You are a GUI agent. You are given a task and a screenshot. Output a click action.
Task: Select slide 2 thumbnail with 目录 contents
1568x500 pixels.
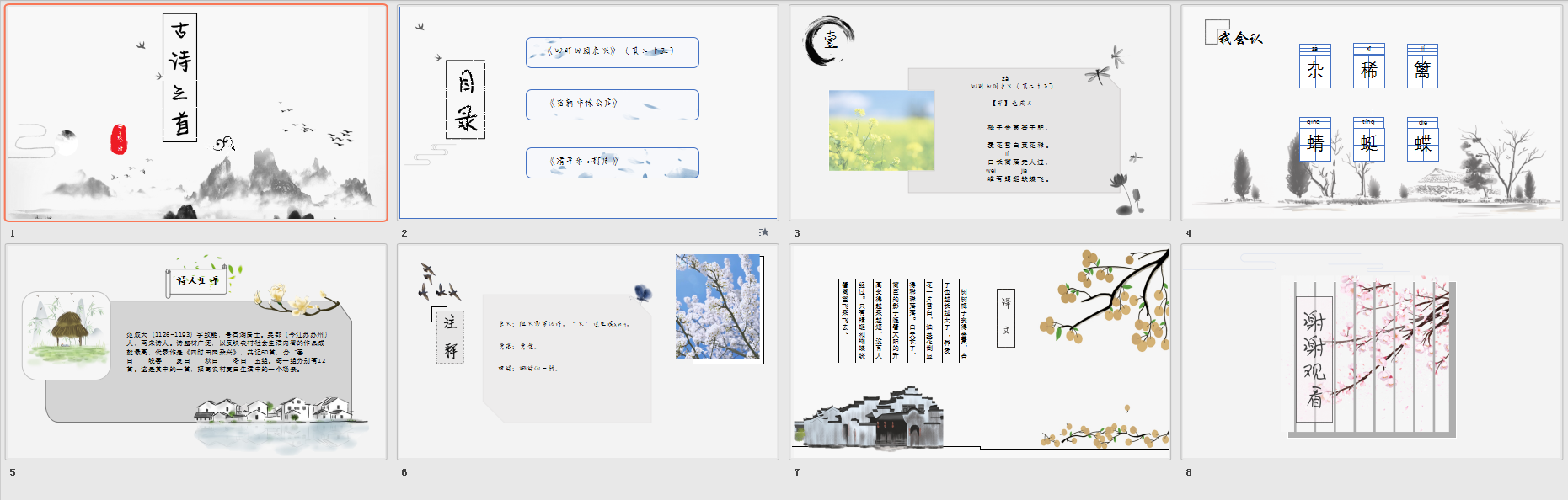[x=588, y=113]
